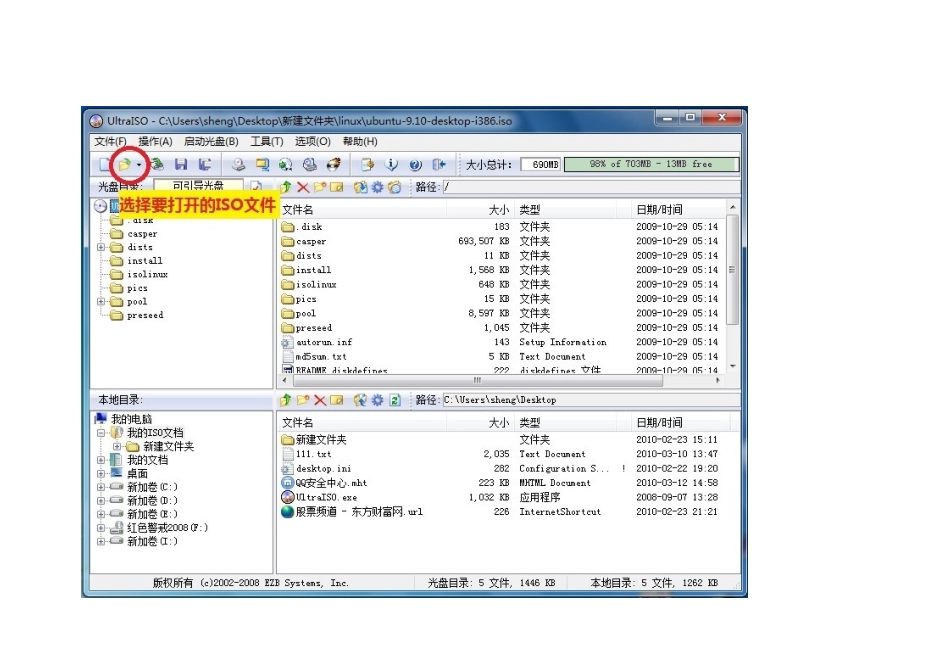Click the Open ISO file toolbar icon
This screenshot has width=950, height=672.
(124, 165)
